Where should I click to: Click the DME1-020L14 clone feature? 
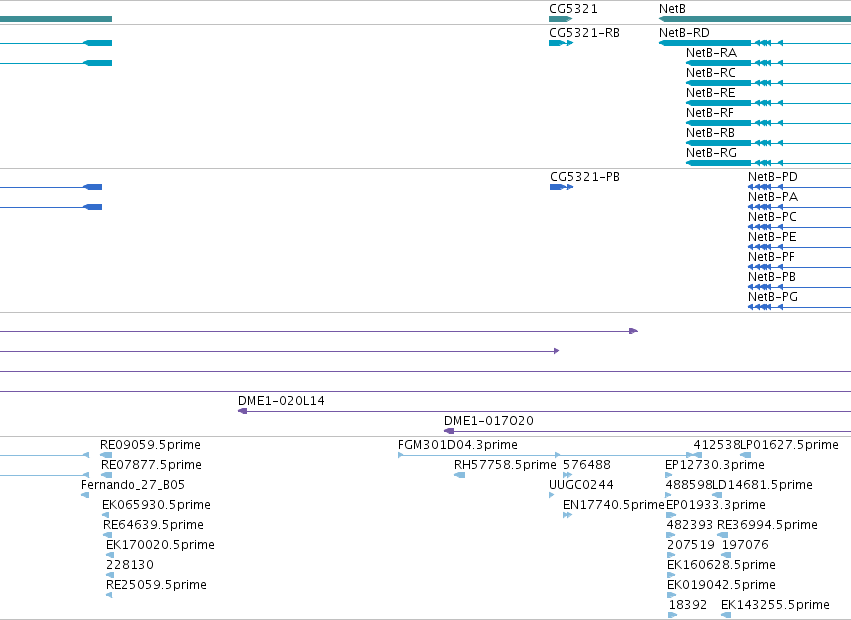544,411
